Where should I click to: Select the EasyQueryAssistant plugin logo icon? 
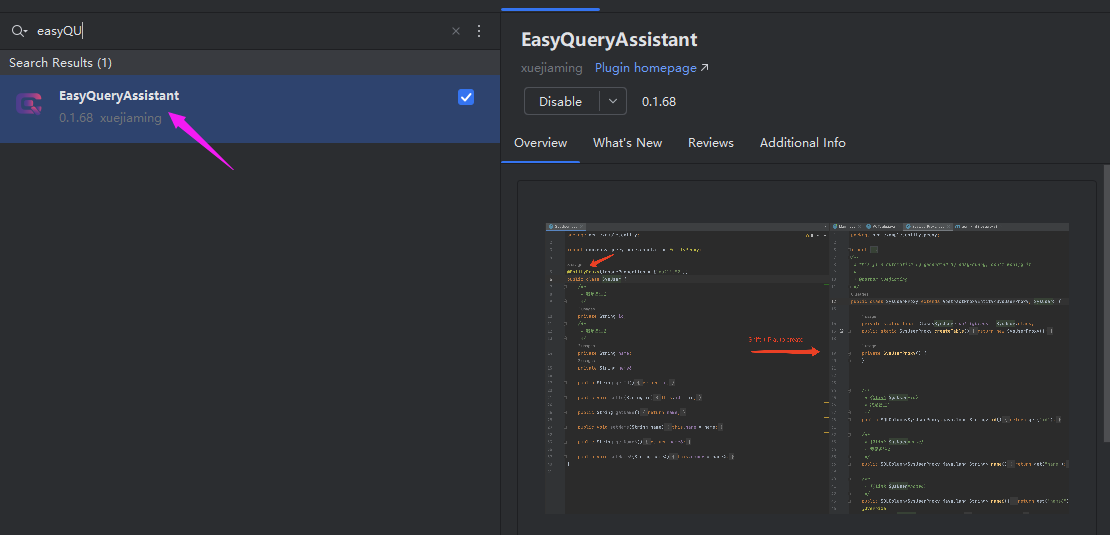click(x=30, y=105)
